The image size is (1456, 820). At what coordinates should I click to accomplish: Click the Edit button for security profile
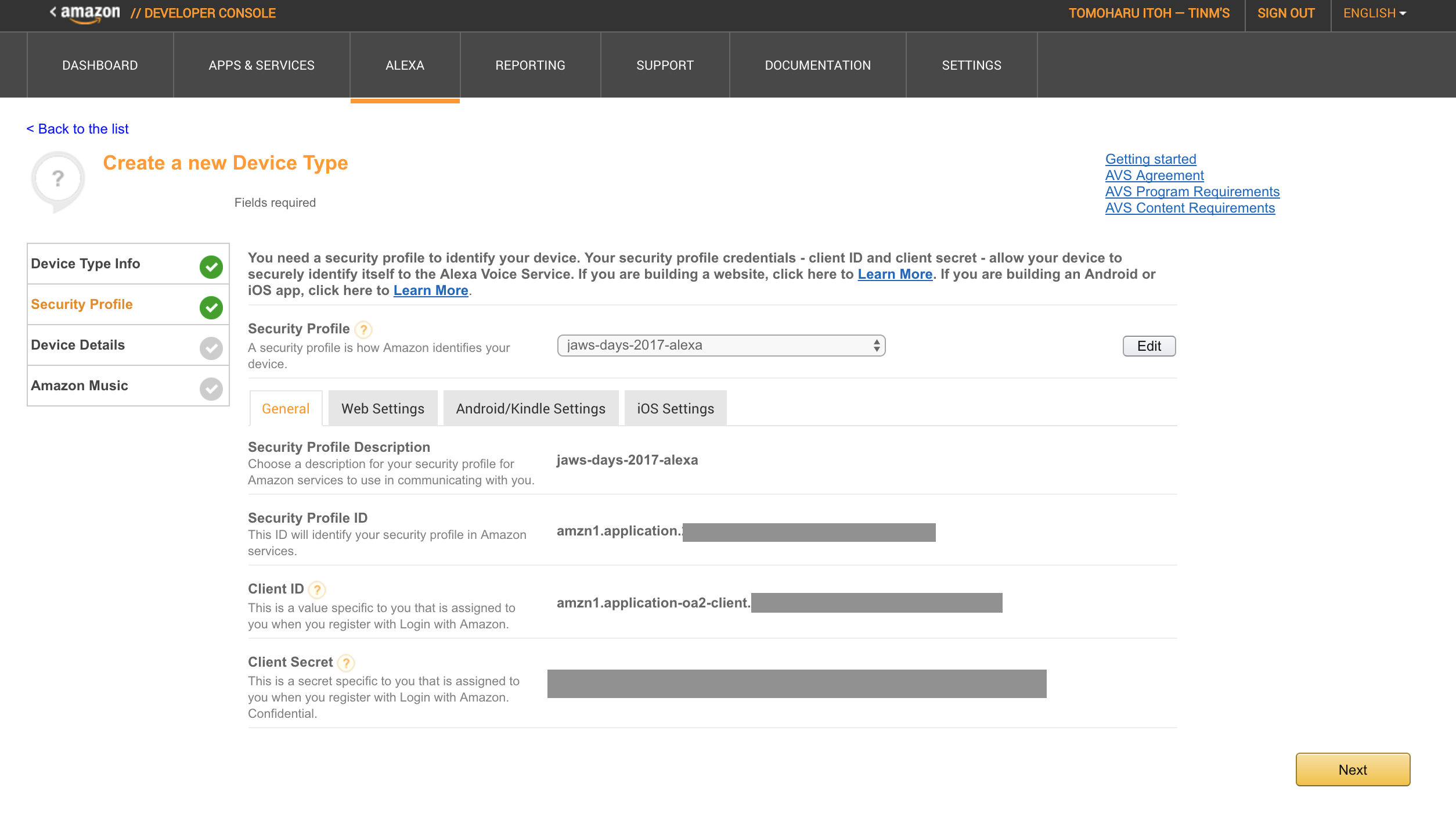[1148, 346]
